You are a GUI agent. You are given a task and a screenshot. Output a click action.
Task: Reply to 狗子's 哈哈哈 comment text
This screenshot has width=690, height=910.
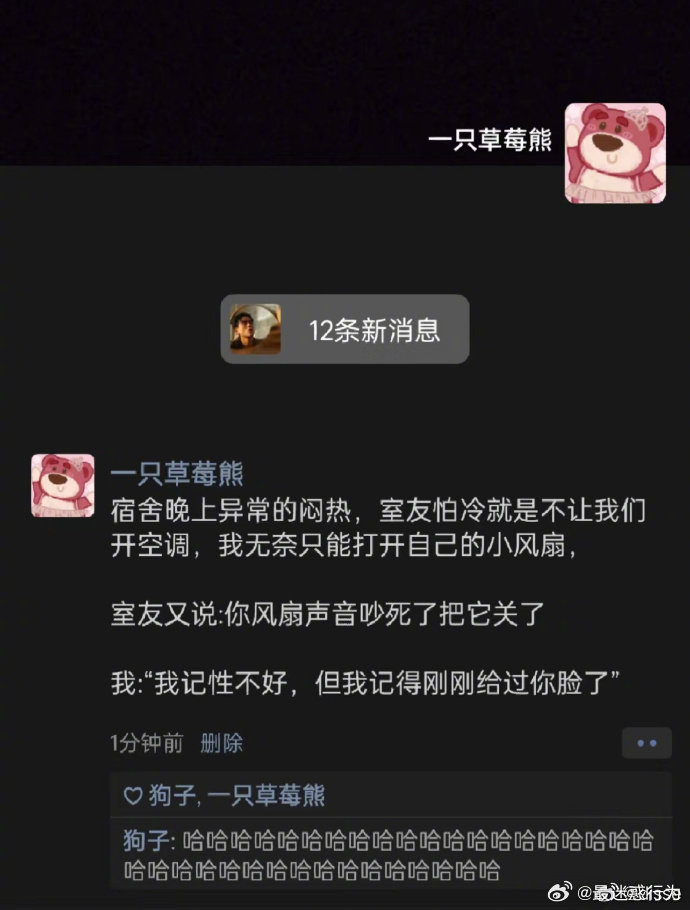tap(388, 855)
